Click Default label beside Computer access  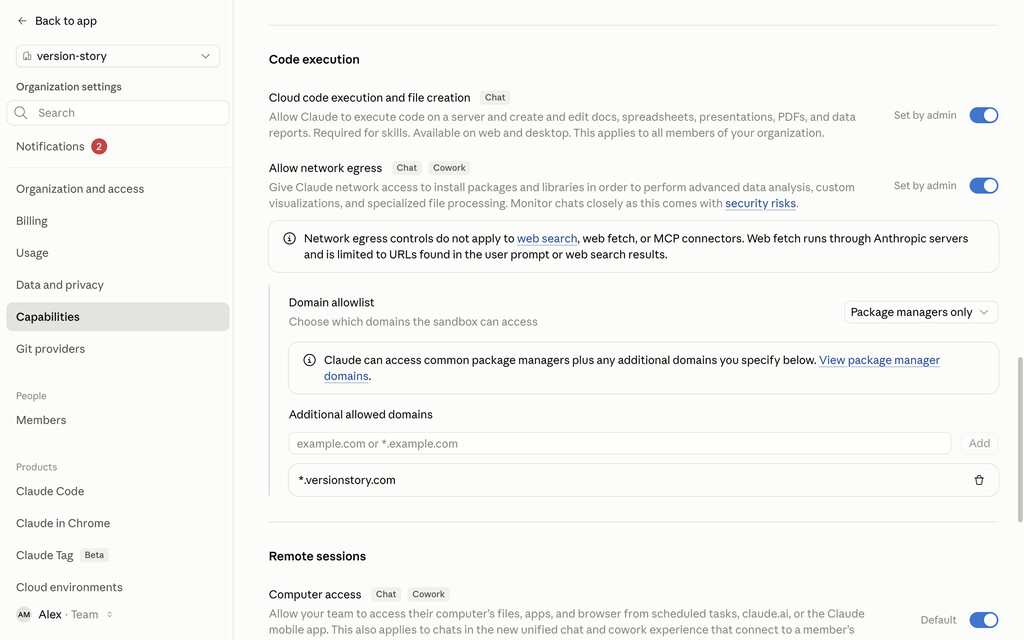pyautogui.click(x=938, y=620)
